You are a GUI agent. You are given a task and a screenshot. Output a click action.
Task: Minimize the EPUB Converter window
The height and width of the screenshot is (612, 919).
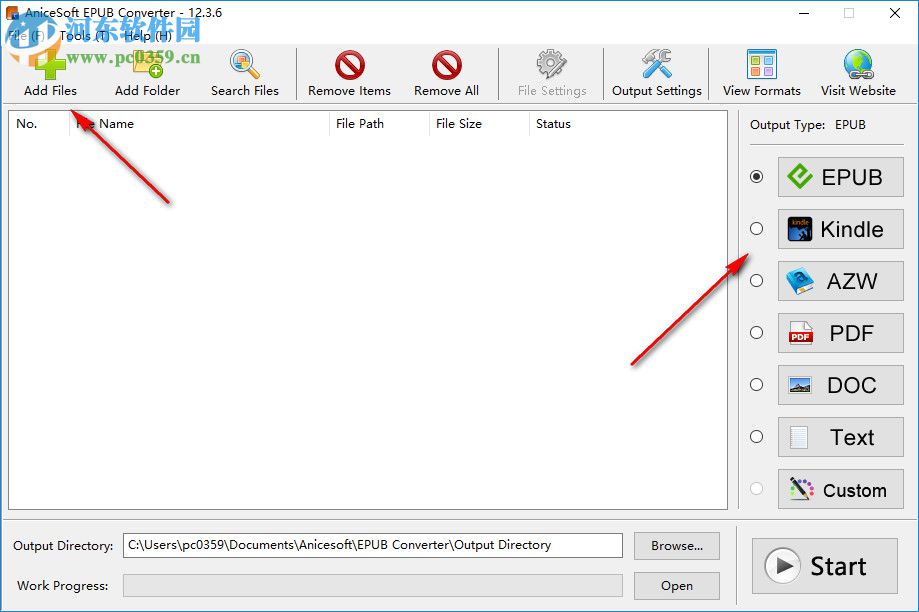[804, 13]
